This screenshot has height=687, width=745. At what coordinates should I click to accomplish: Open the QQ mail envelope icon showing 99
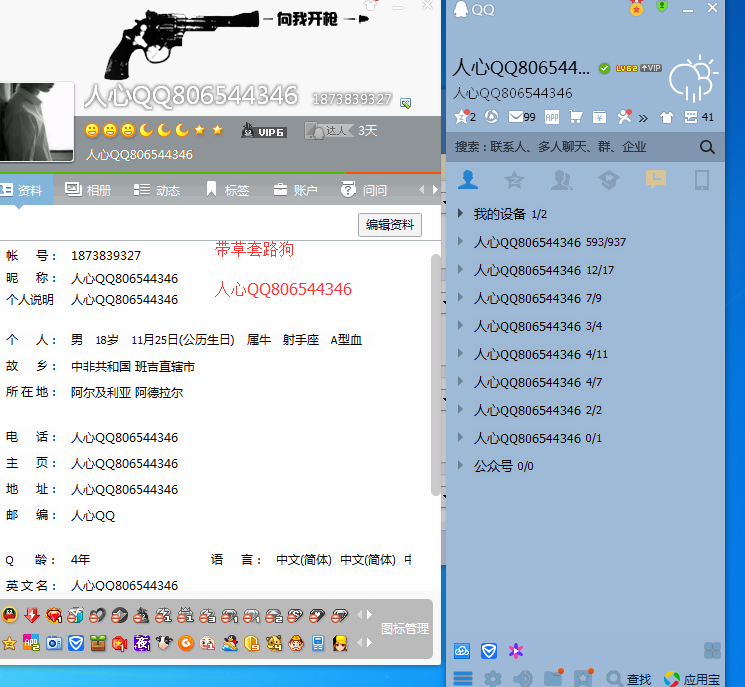[522, 117]
